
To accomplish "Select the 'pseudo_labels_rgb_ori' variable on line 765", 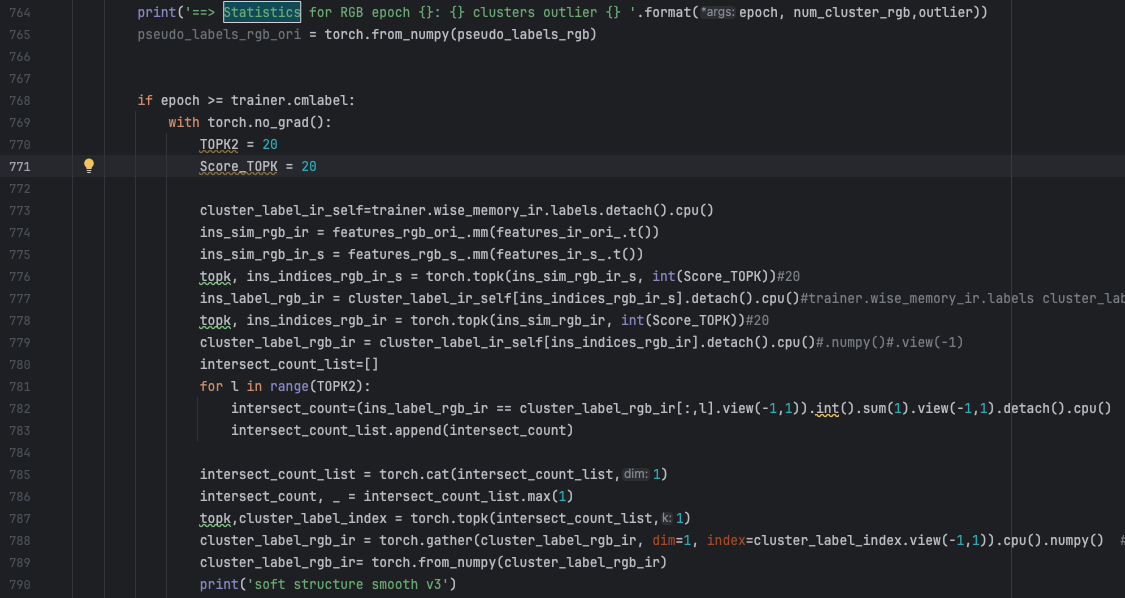I will (220, 34).
